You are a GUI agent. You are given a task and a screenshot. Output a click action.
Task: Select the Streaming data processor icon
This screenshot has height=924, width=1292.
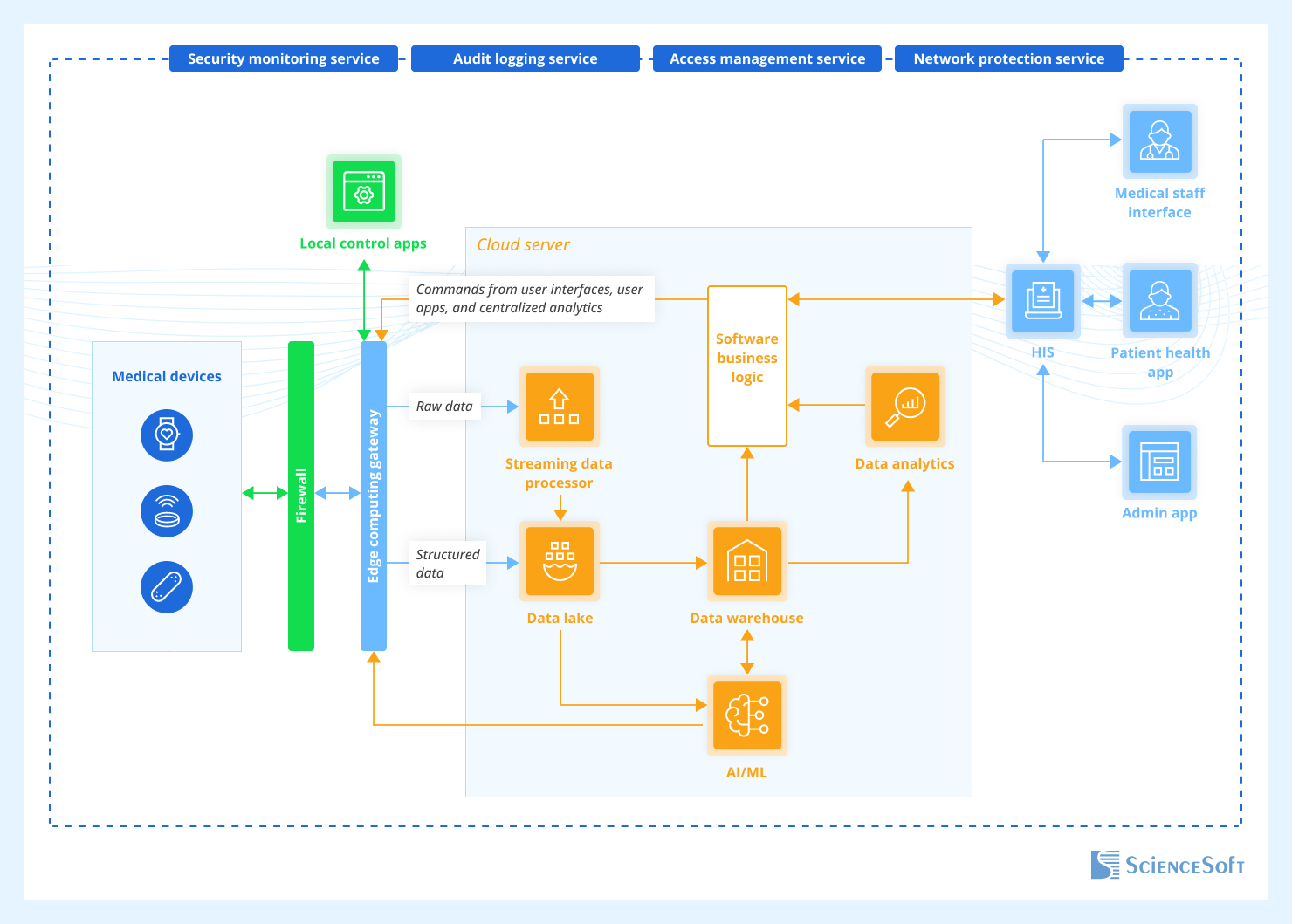pos(559,407)
